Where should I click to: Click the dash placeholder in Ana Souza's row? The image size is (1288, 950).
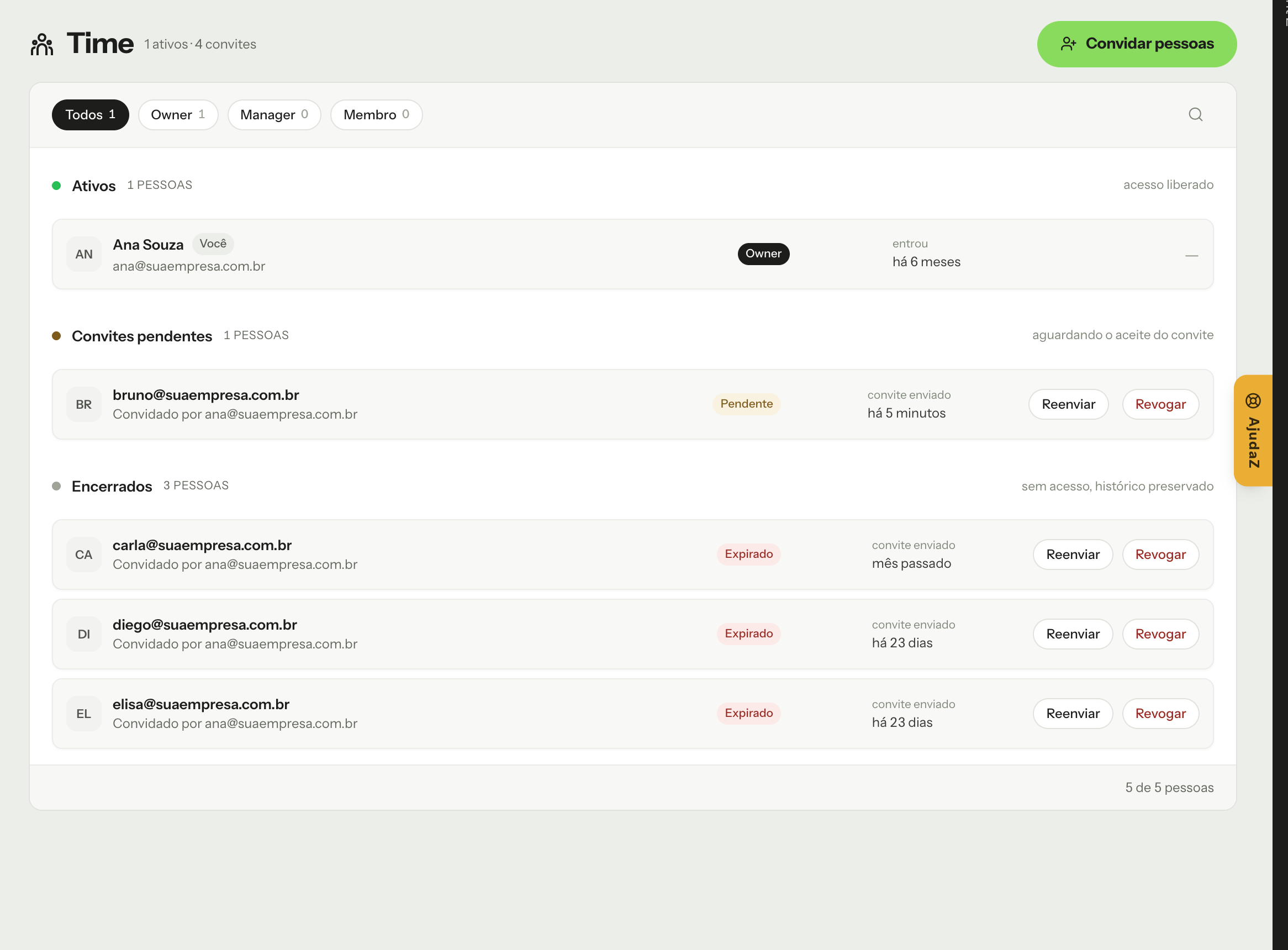[1191, 255]
